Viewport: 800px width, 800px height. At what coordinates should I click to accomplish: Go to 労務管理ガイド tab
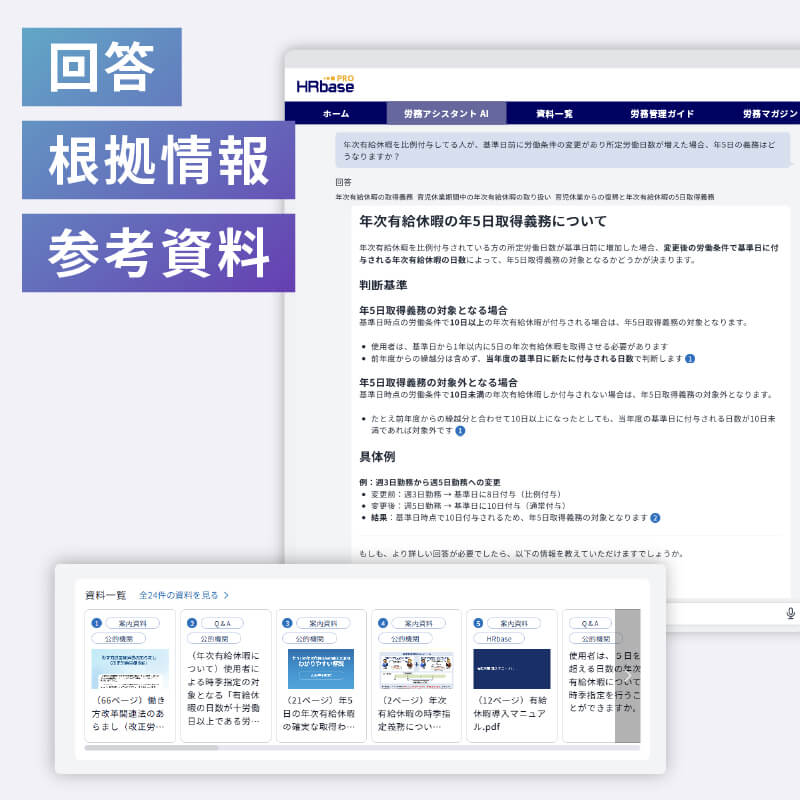661,114
